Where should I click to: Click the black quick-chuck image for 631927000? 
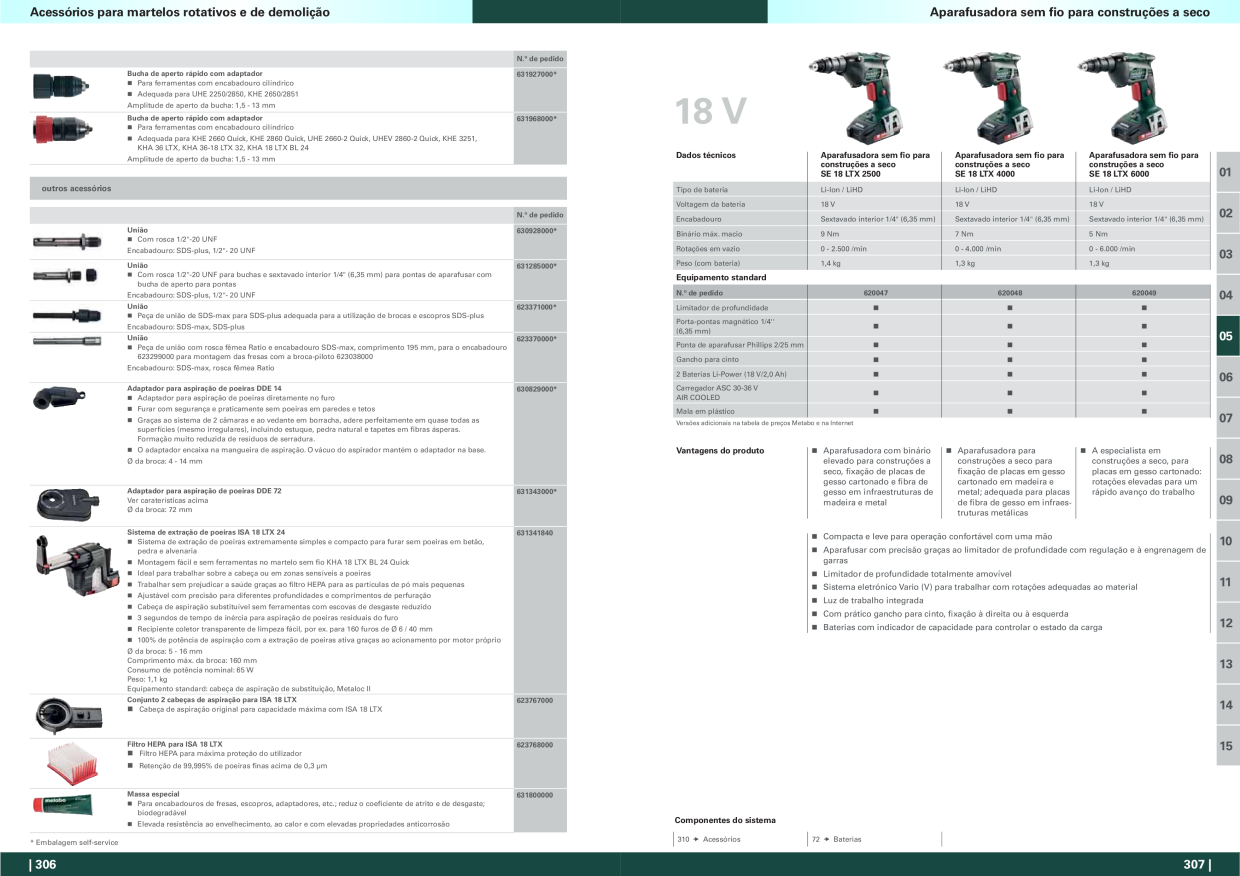click(x=63, y=87)
